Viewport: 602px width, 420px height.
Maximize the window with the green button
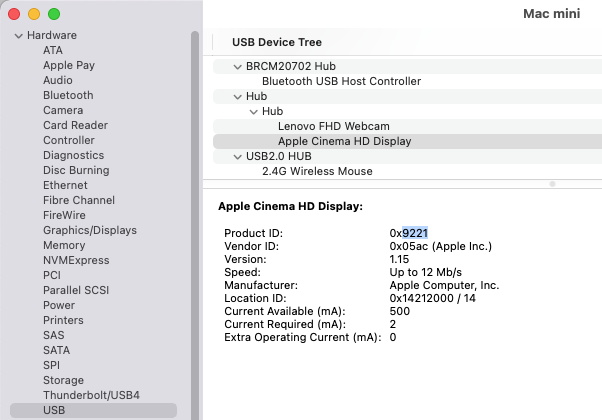click(54, 14)
